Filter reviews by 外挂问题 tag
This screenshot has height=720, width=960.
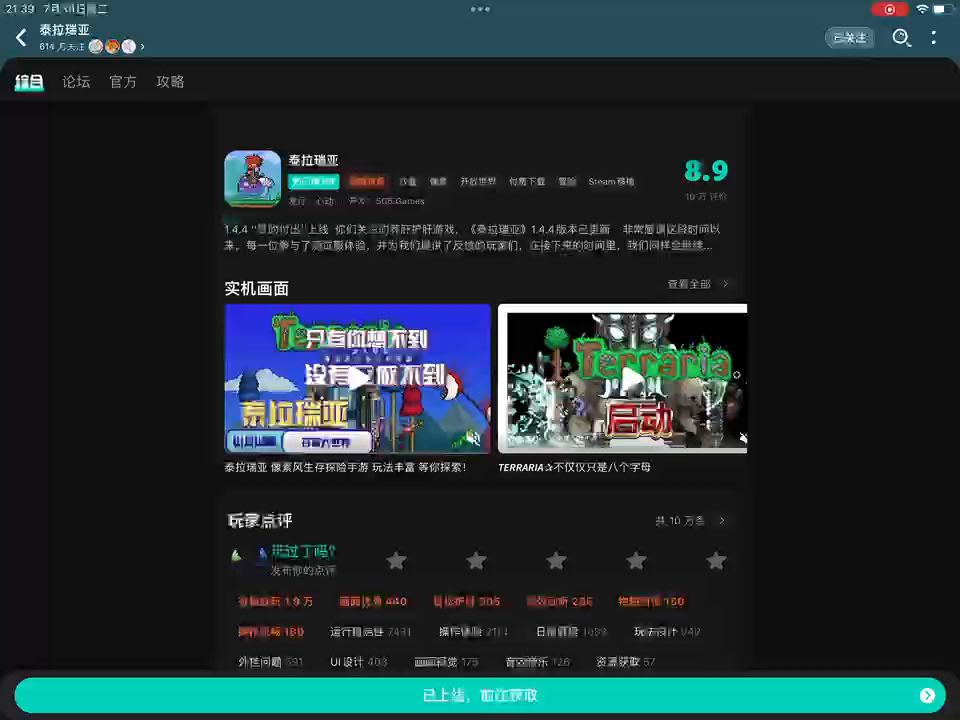[x=271, y=661]
